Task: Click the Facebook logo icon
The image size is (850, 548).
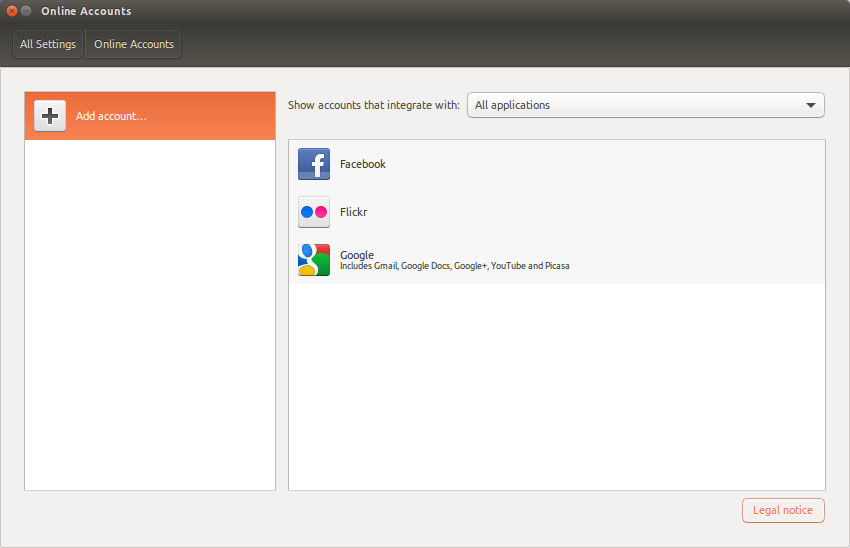Action: coord(314,164)
